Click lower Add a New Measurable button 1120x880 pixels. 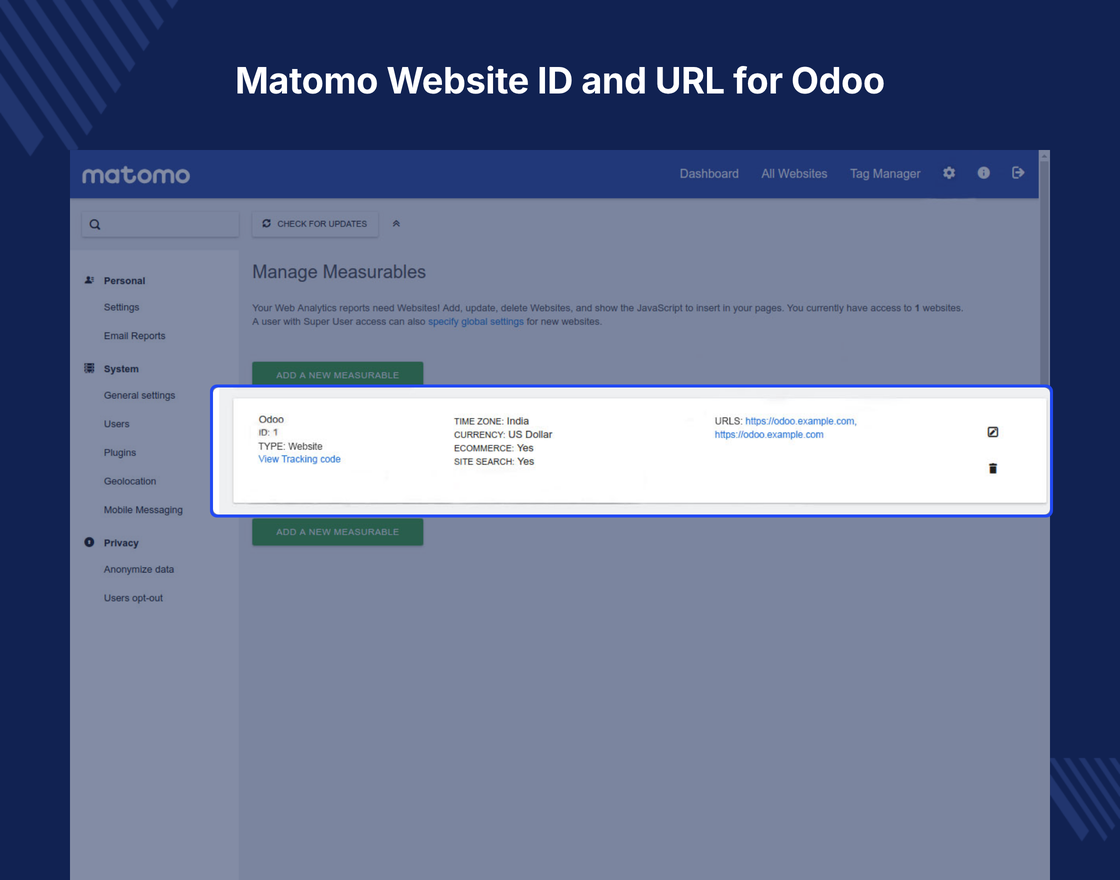(x=337, y=531)
